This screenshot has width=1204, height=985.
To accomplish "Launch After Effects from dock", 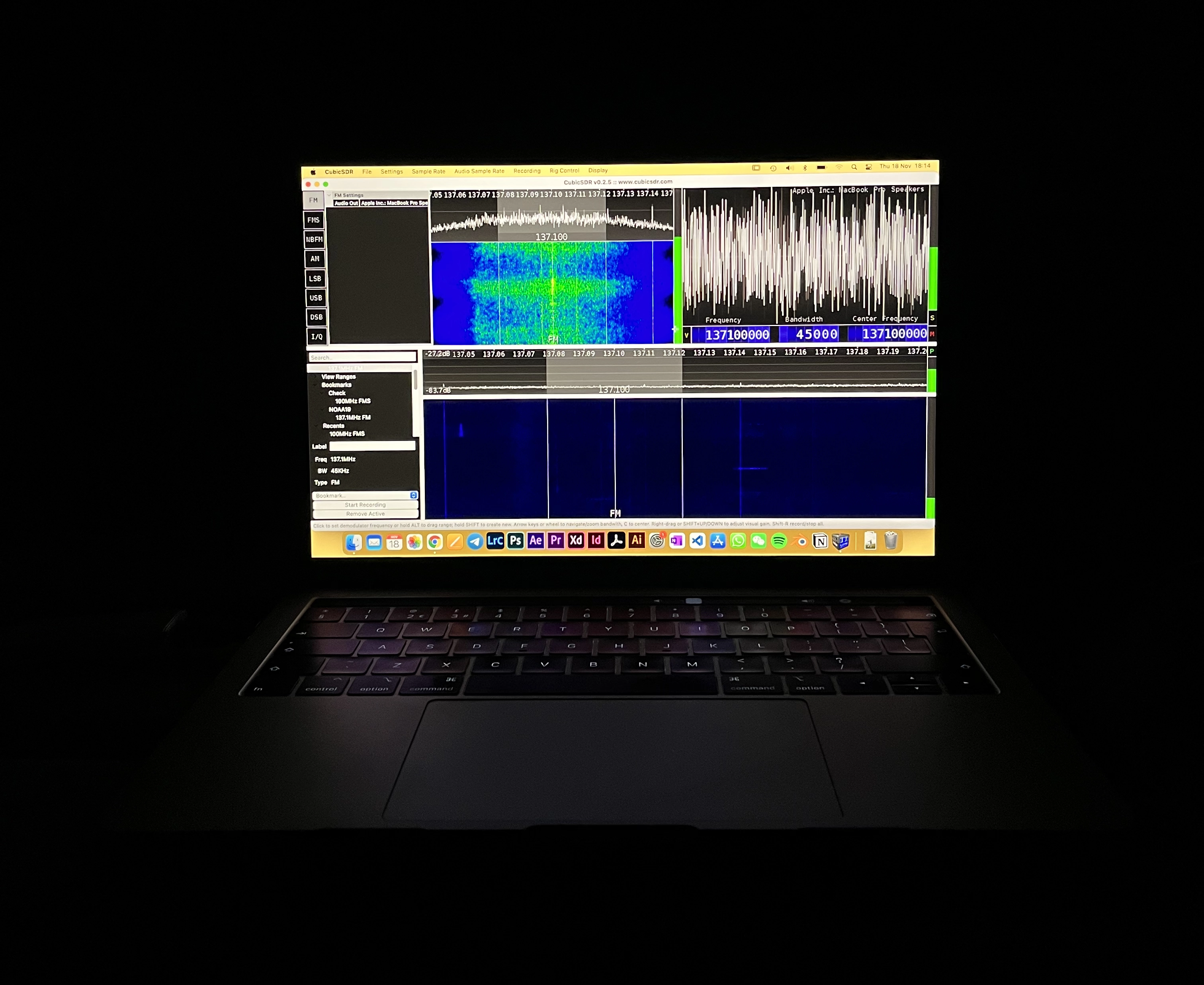I will pos(536,541).
